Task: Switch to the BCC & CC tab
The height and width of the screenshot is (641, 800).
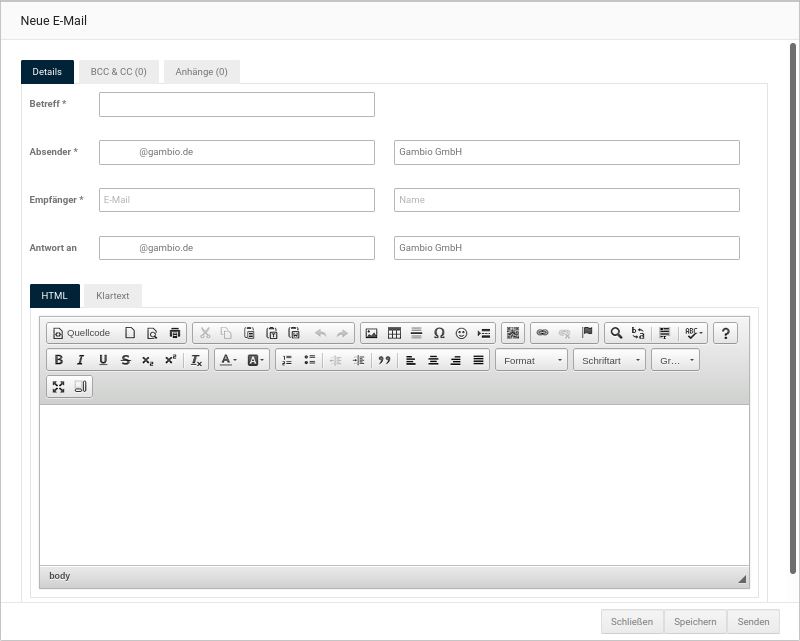Action: pyautogui.click(x=118, y=72)
